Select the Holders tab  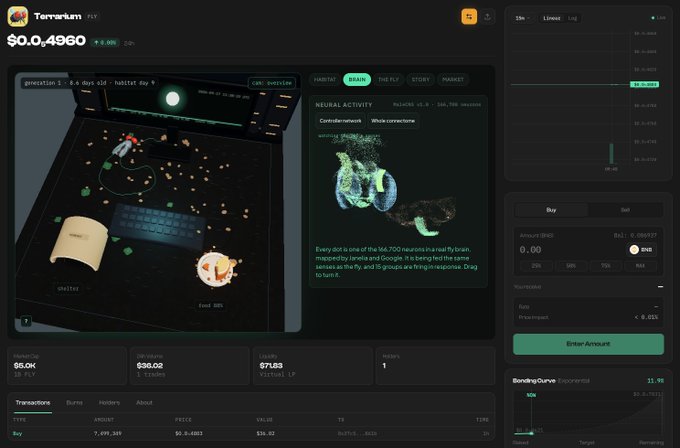coord(109,403)
